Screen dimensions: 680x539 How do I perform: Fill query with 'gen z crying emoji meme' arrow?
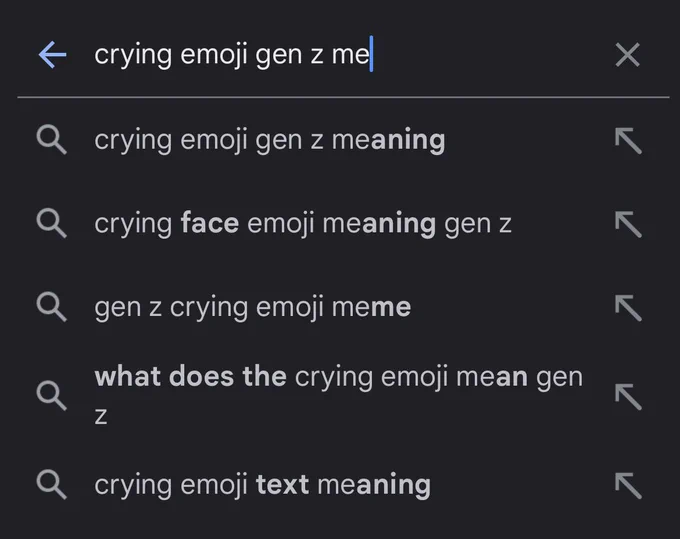(628, 307)
